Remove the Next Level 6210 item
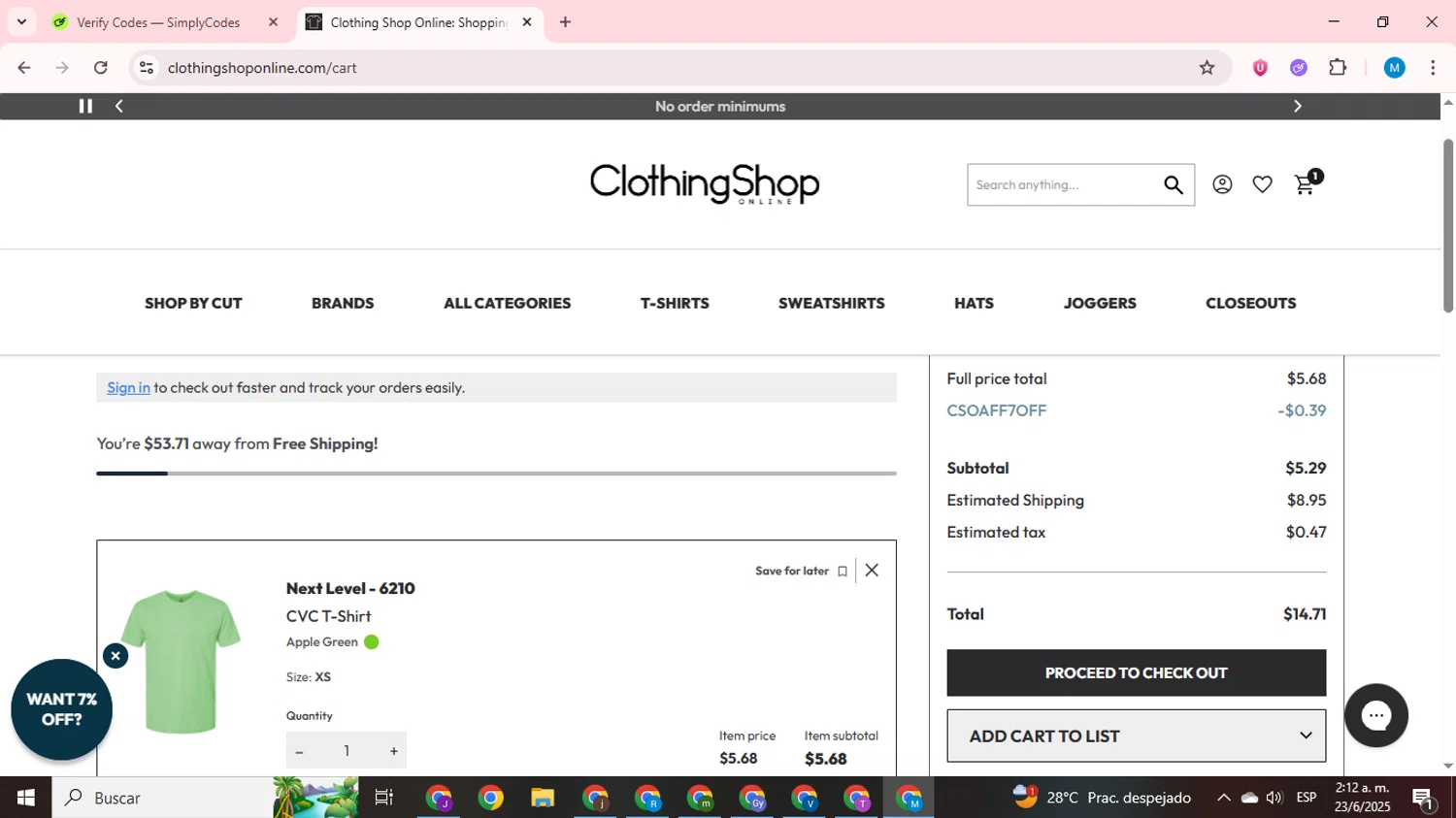Screen dimensions: 1456x818 pos(872,571)
